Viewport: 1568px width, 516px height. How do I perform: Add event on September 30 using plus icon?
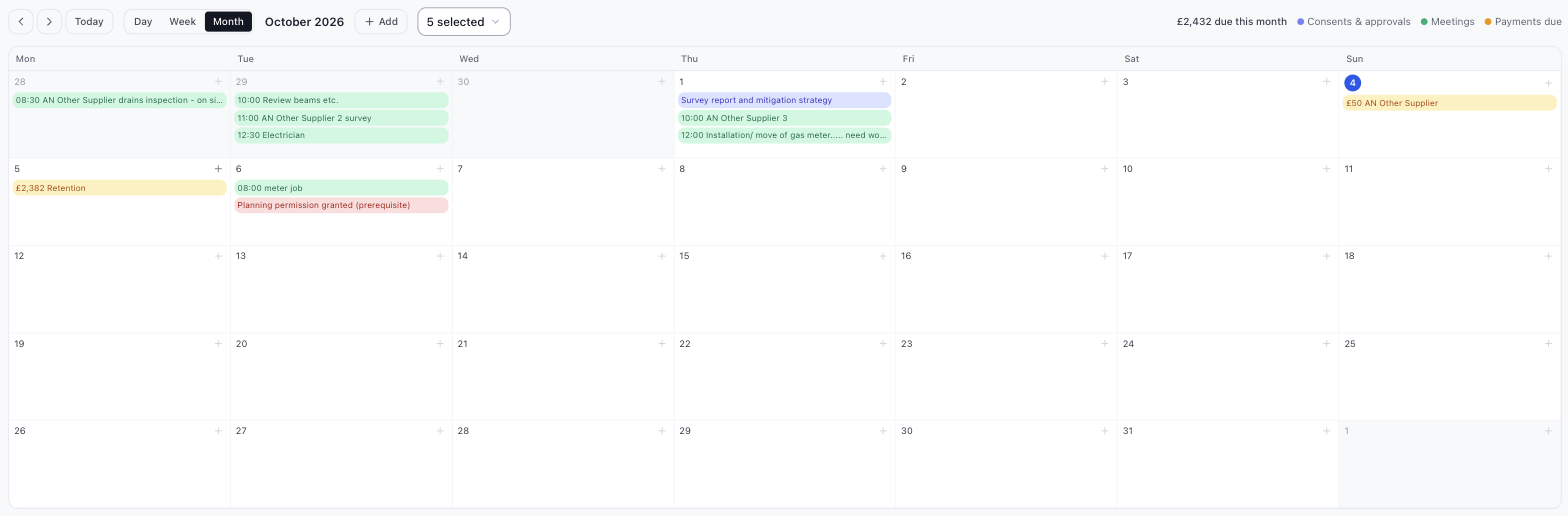662,82
